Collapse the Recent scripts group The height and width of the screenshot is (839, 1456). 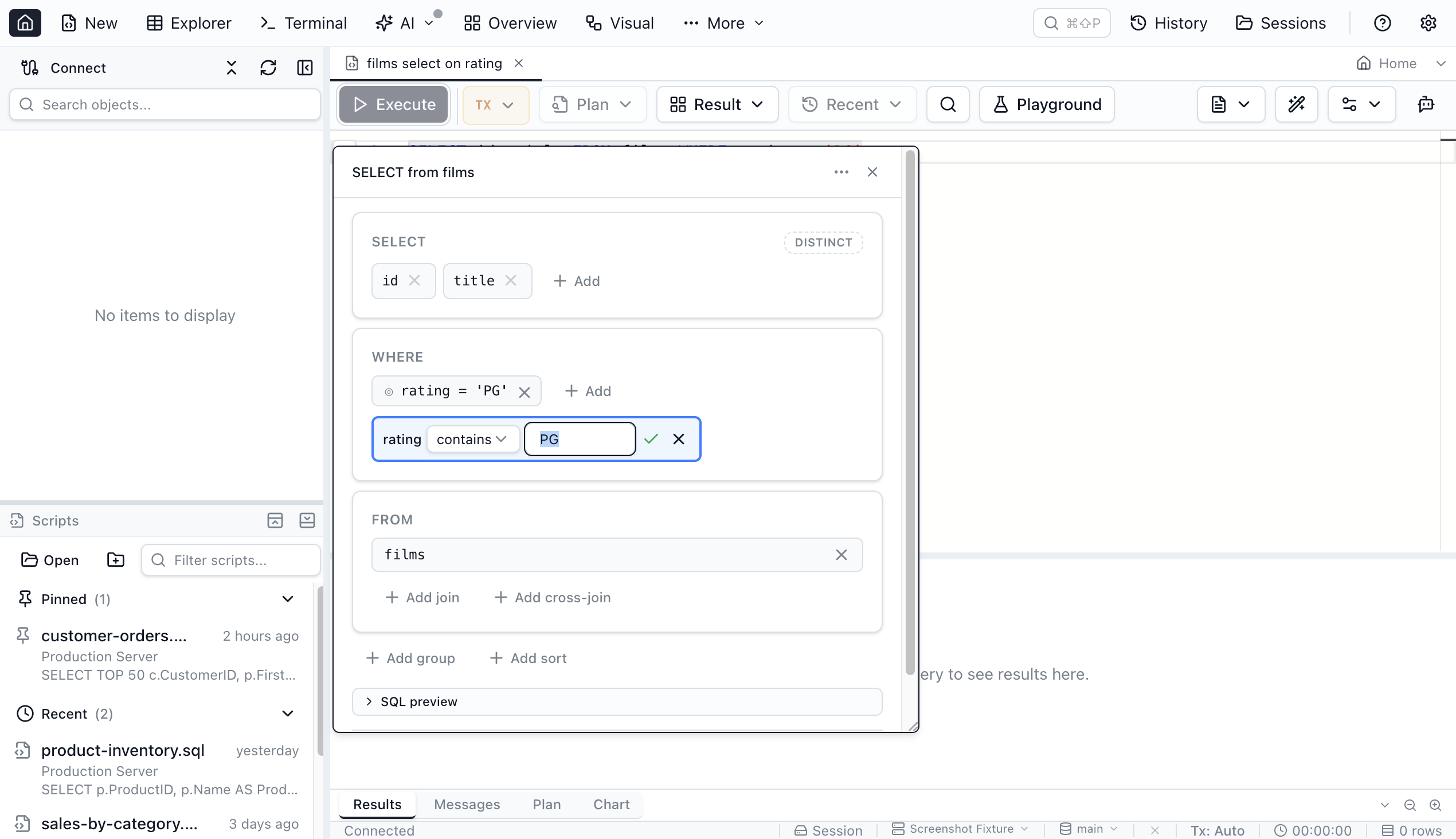click(x=288, y=714)
